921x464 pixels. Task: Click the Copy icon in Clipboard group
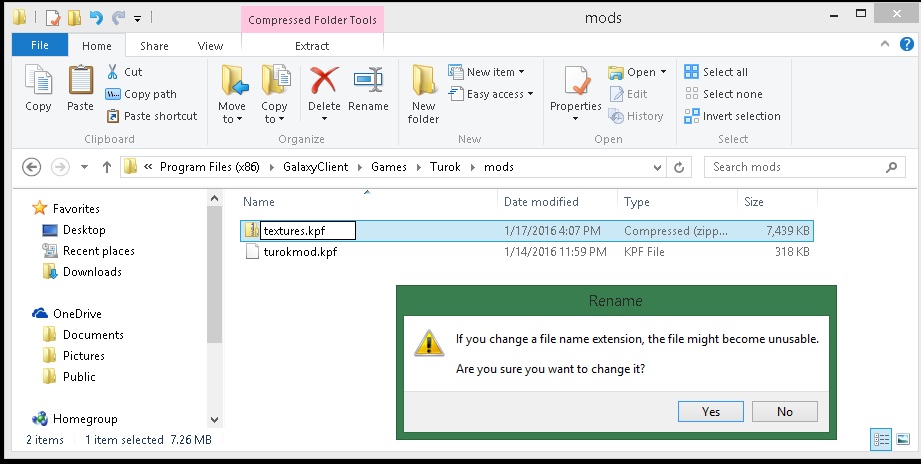38,88
